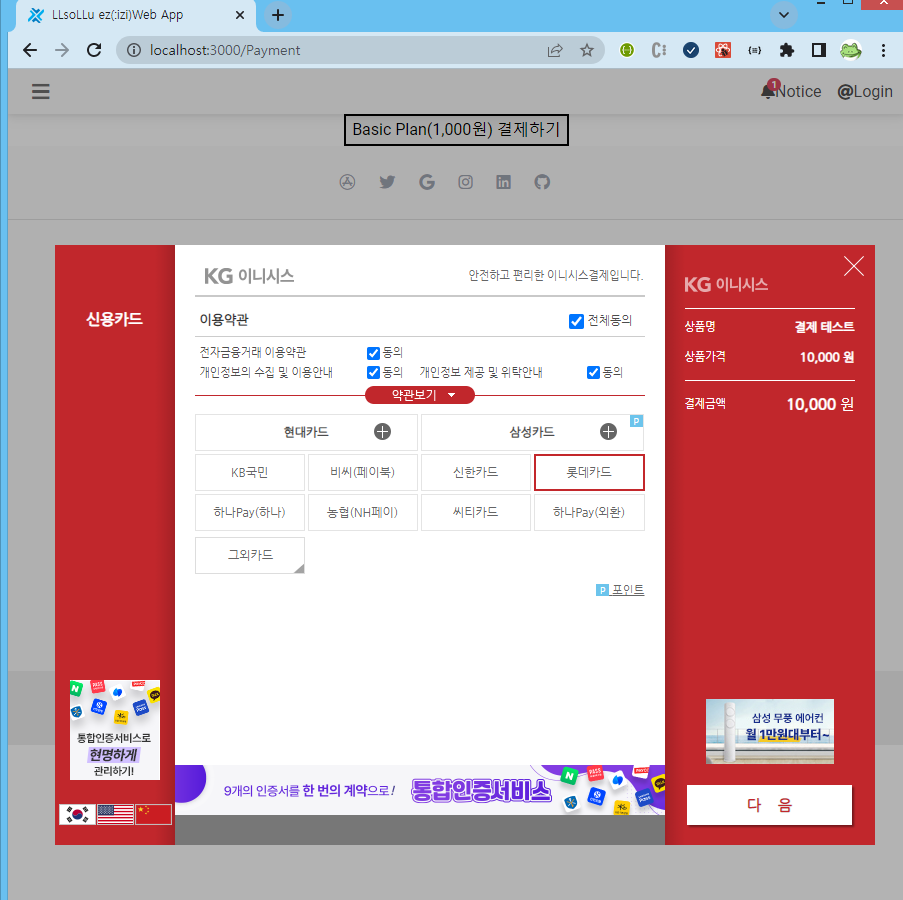Open the GitHub footer icon

542,182
